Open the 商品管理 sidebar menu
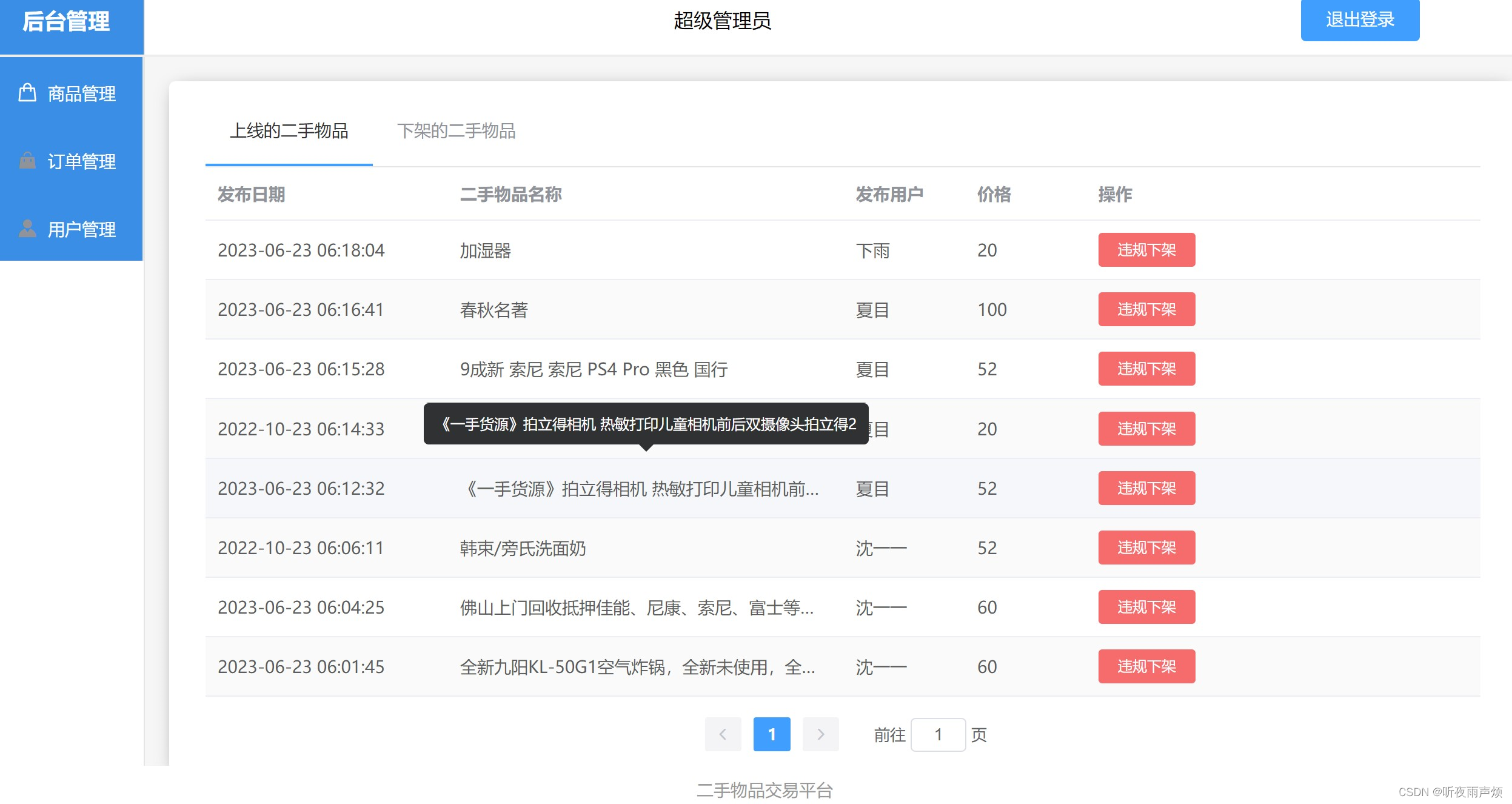The width and height of the screenshot is (1512, 804). click(x=71, y=93)
